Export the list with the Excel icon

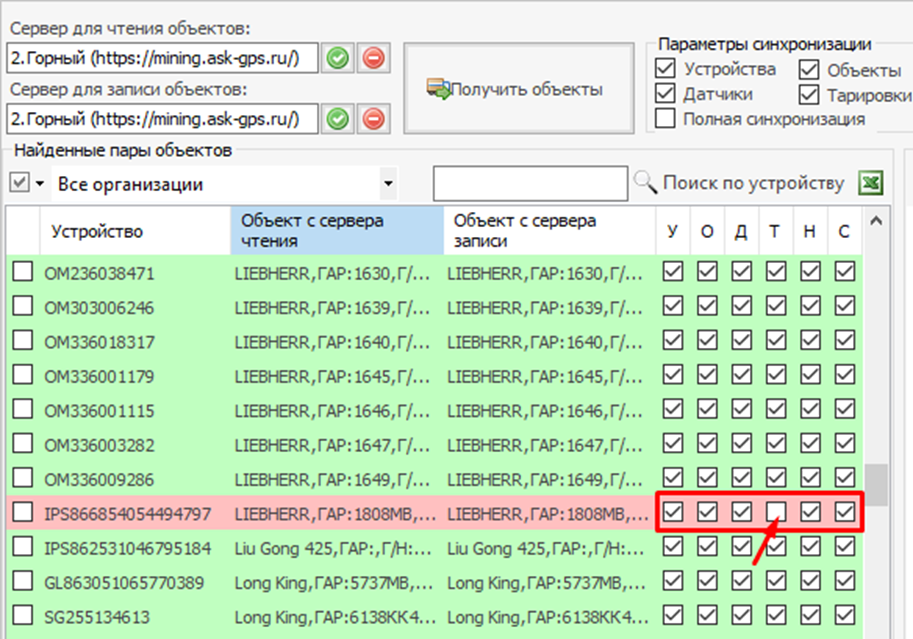pyautogui.click(x=872, y=184)
